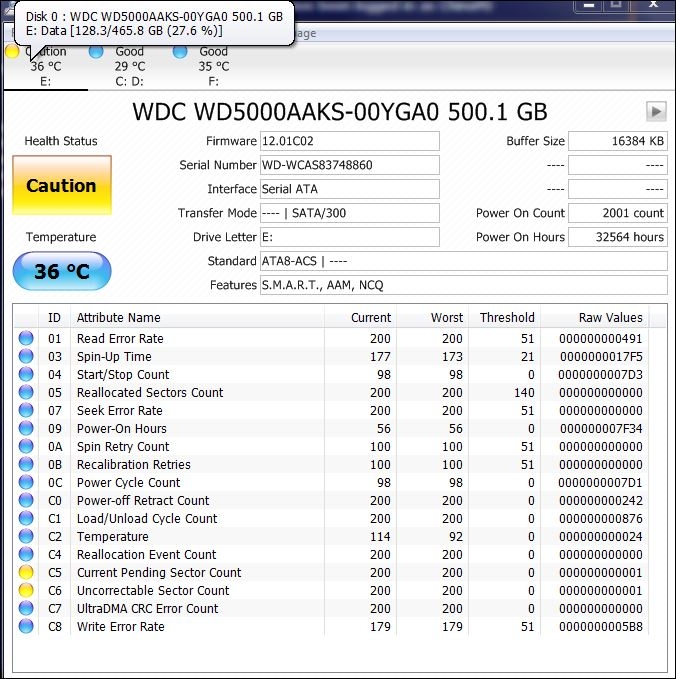Click the yellow Caution status orb for E:
This screenshot has height=679, width=676.
point(12,52)
